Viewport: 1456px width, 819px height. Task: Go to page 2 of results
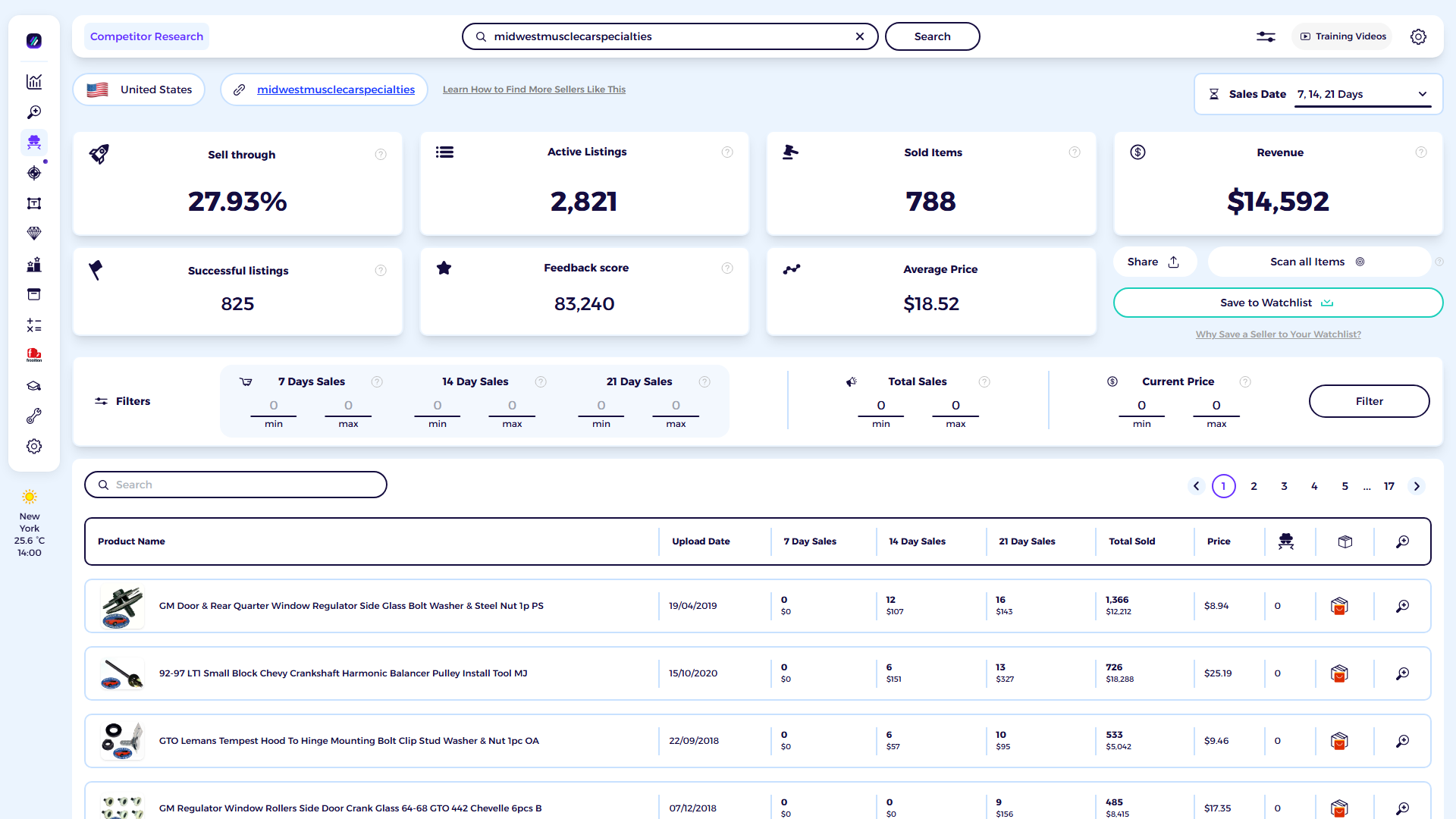click(1254, 486)
